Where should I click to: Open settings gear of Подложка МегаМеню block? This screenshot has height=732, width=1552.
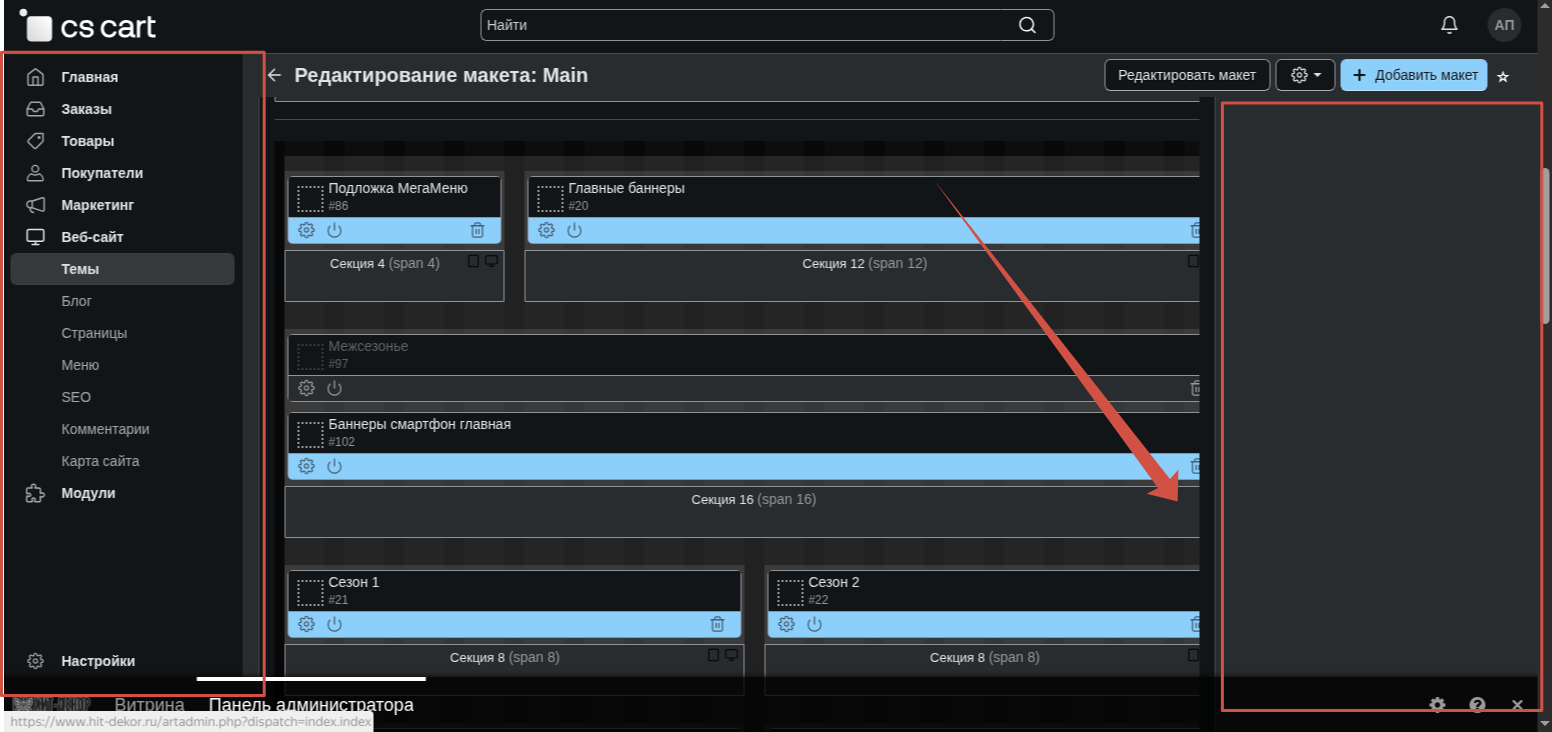click(x=307, y=230)
